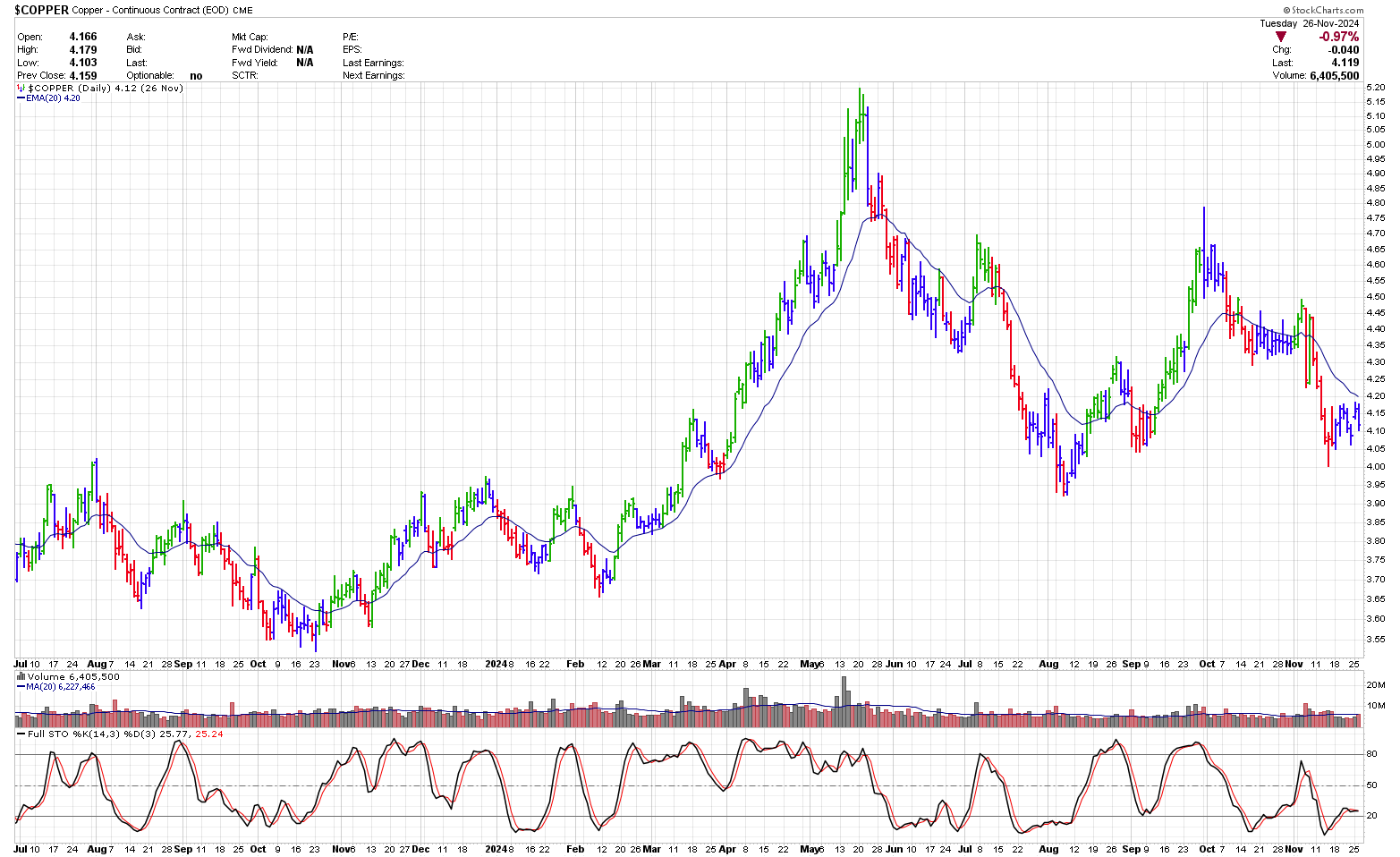
Task: Click the CME exchange label
Action: (x=243, y=11)
